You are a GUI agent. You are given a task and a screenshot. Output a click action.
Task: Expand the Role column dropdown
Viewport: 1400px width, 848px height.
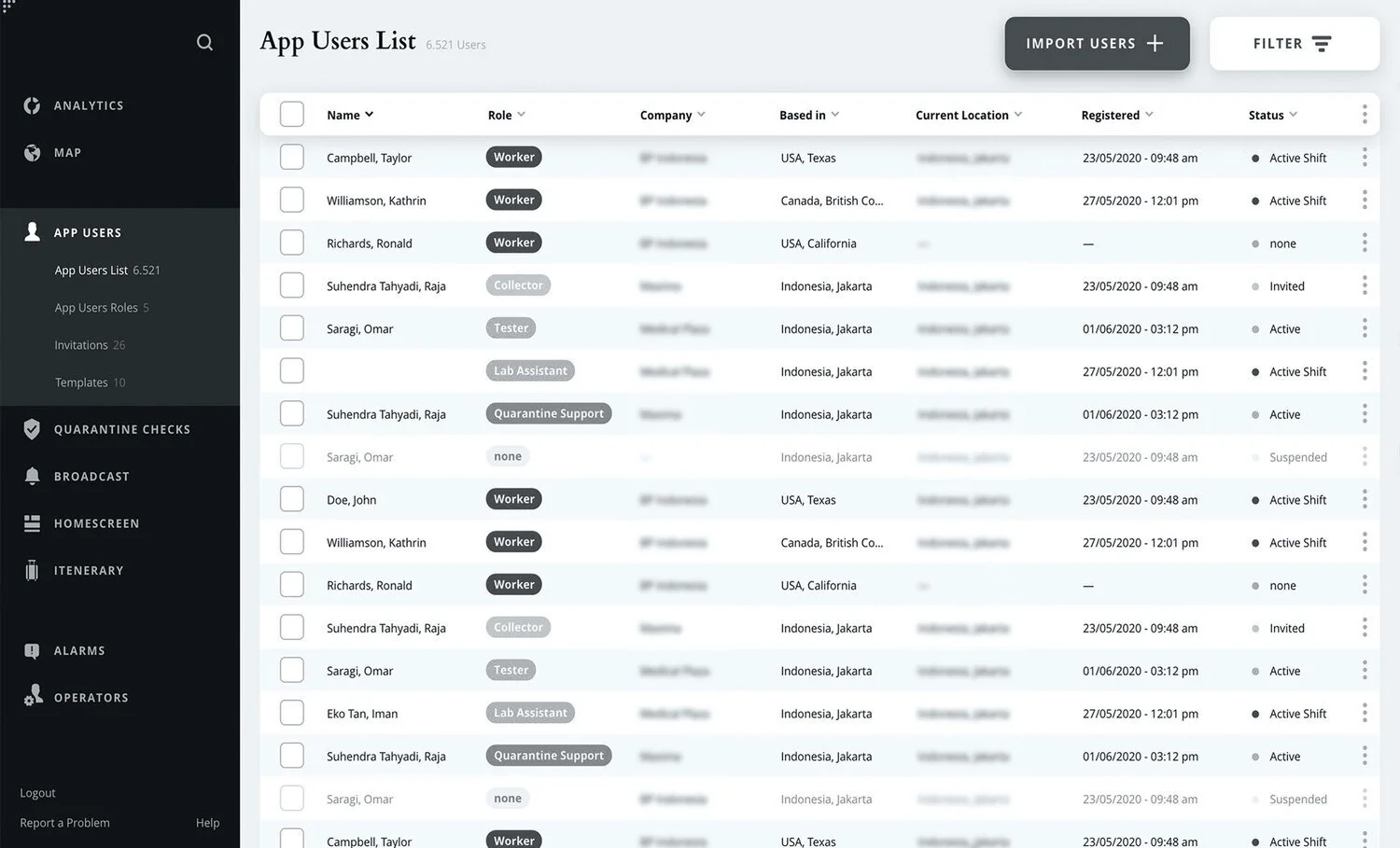pyautogui.click(x=521, y=114)
